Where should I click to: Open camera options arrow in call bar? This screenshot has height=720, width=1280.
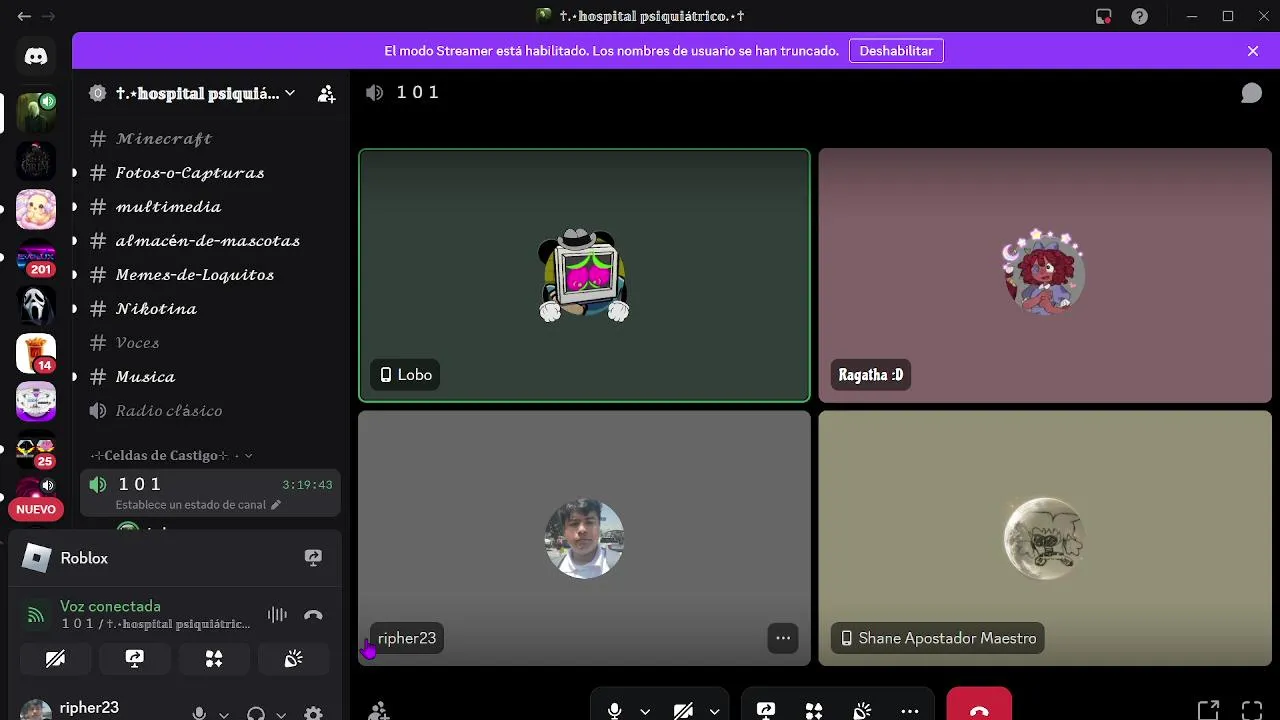click(714, 711)
